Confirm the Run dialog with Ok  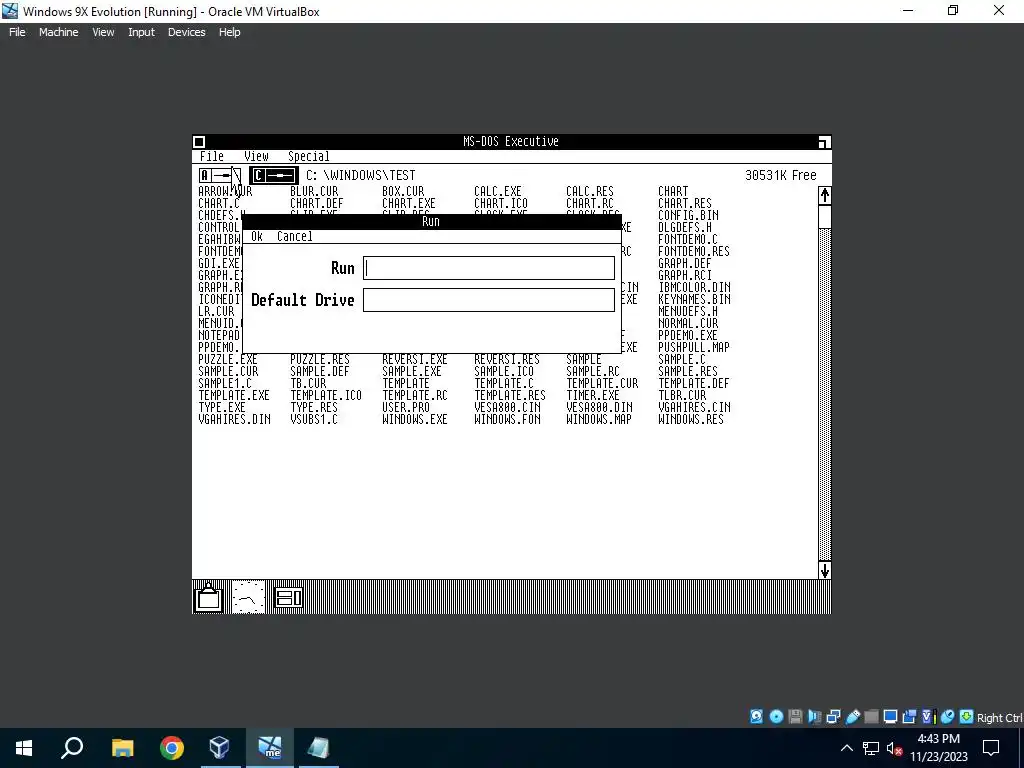pyautogui.click(x=257, y=236)
